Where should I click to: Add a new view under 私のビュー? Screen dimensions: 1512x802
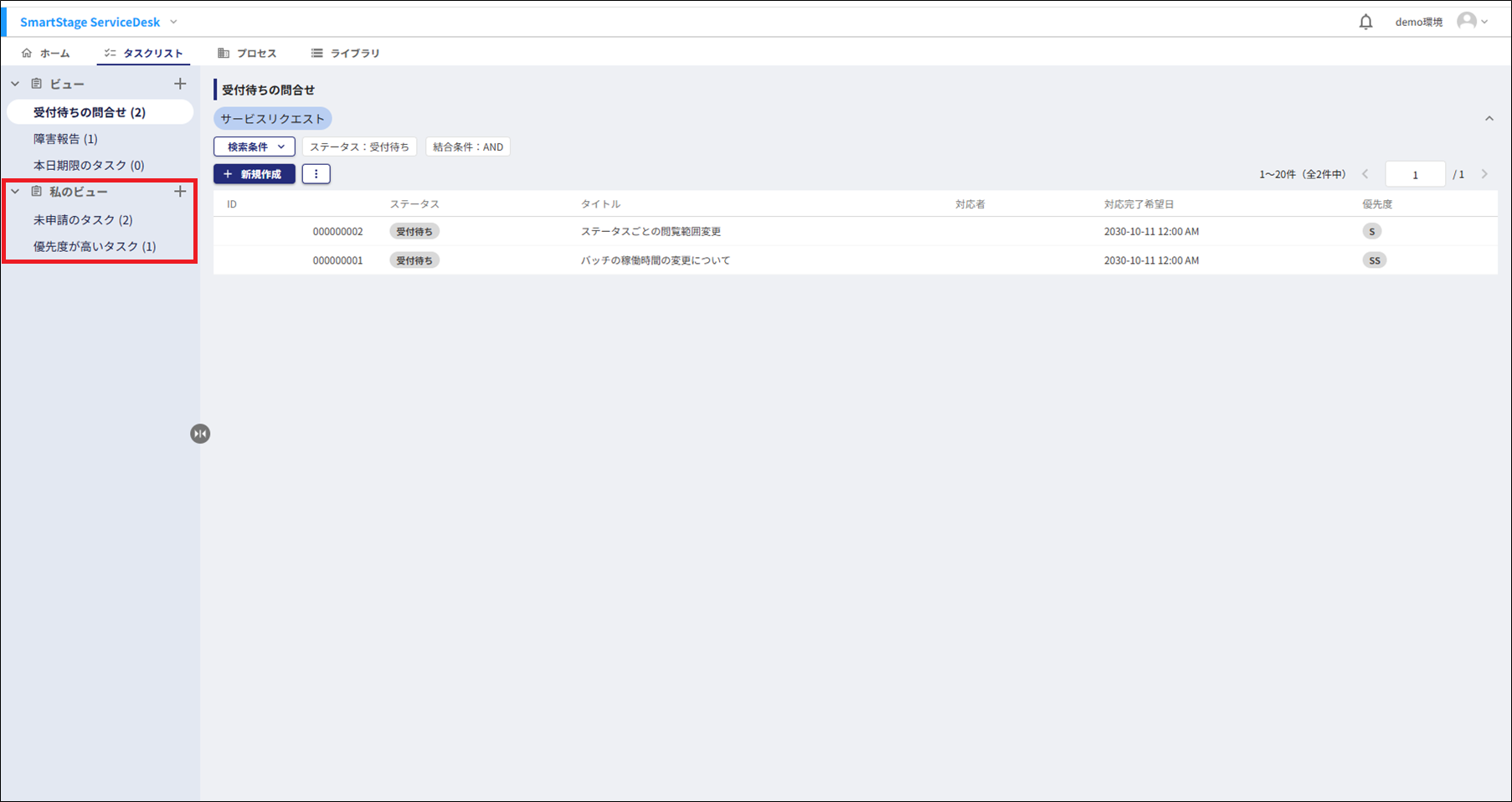(x=180, y=192)
